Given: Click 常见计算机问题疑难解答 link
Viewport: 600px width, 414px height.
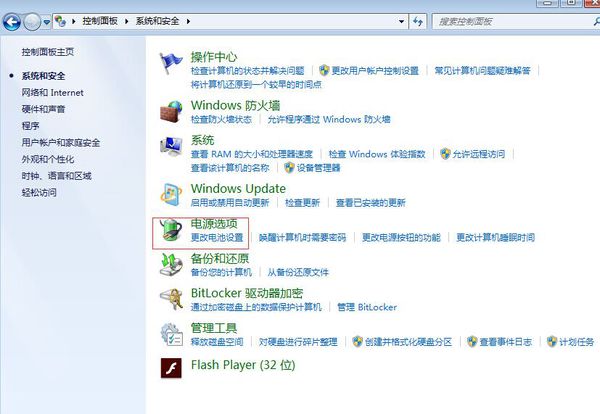Looking at the screenshot, I should (483, 71).
